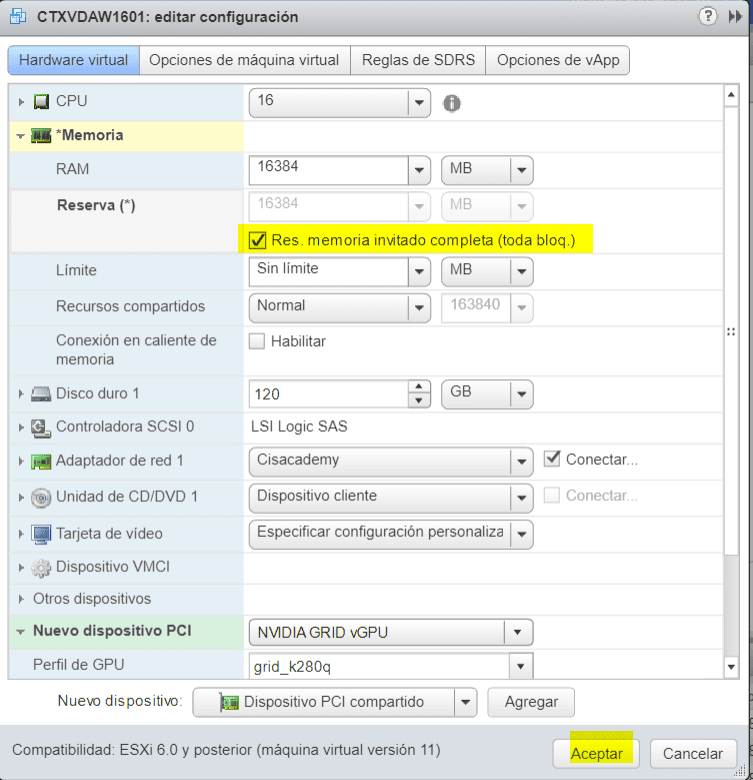Click the Disco duro 1 size 120 field
Viewport: 753px width, 780px height.
point(328,394)
